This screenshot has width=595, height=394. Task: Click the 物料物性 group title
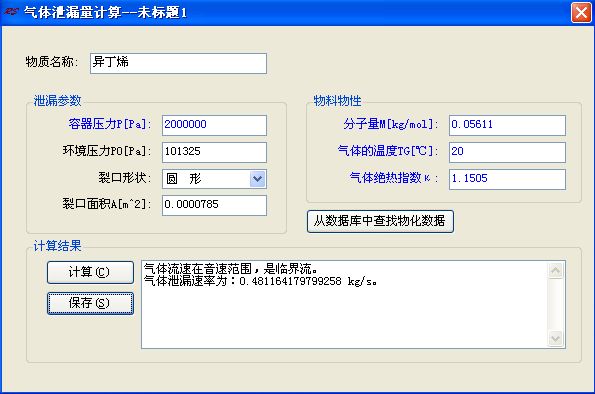pos(337,101)
